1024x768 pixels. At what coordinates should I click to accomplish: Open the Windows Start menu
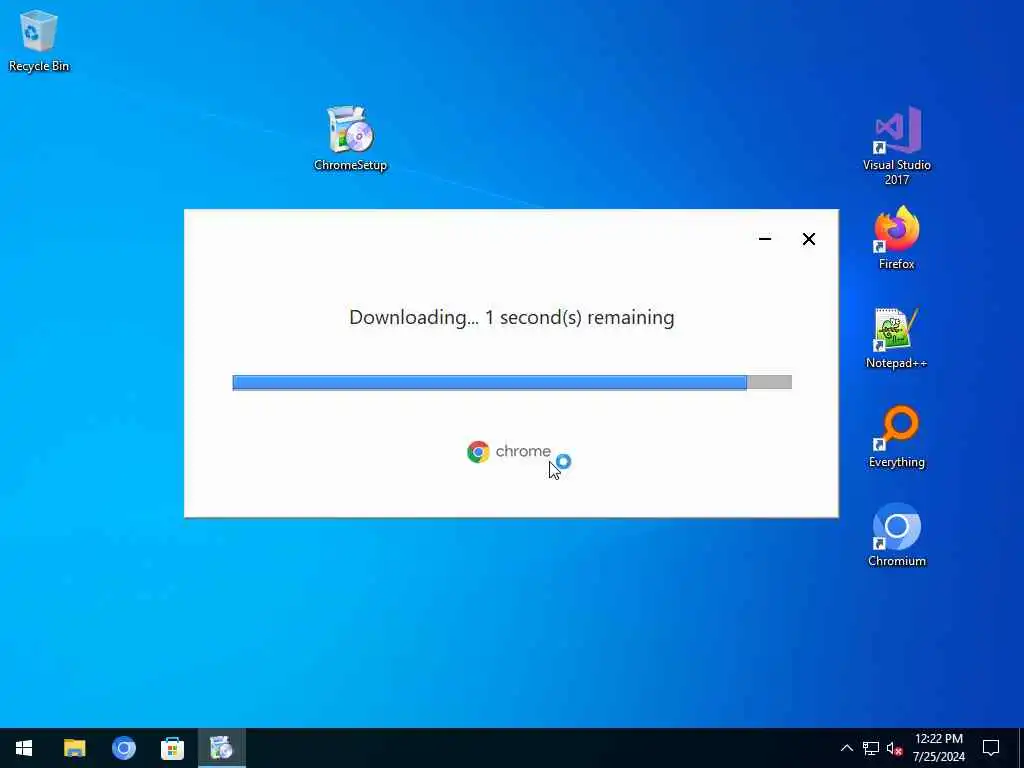point(24,748)
